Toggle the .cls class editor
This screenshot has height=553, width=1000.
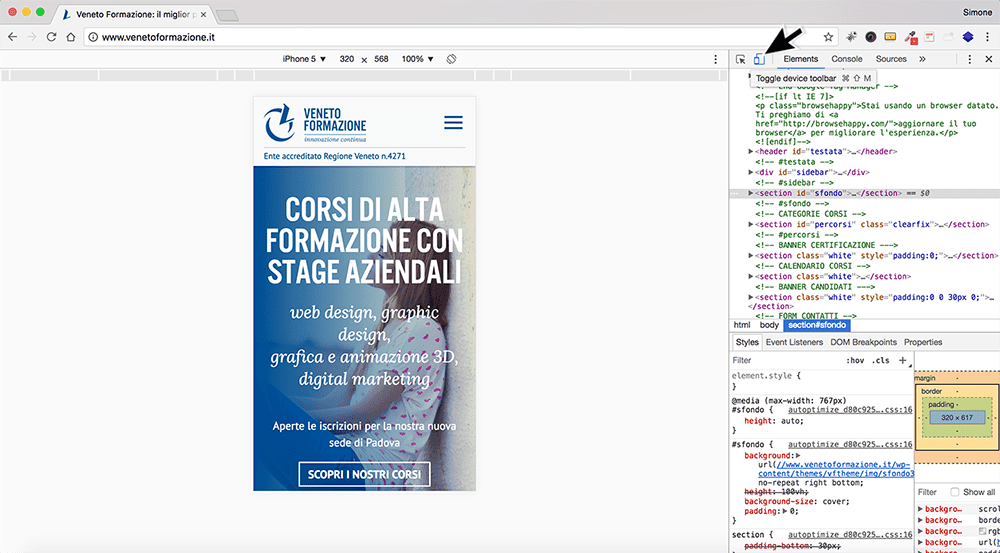881,360
